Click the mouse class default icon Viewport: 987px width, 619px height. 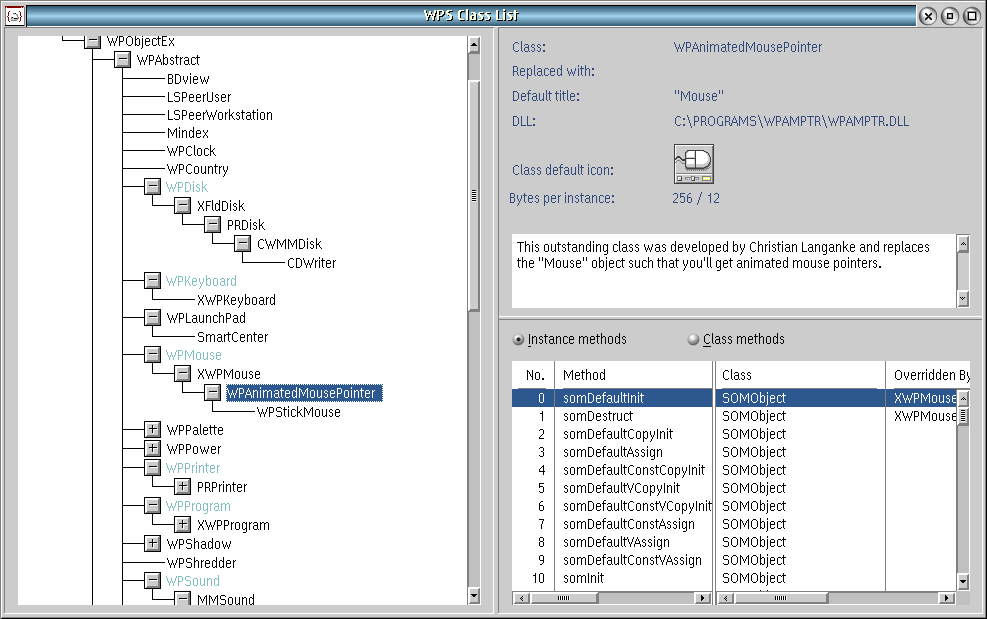(x=693, y=163)
